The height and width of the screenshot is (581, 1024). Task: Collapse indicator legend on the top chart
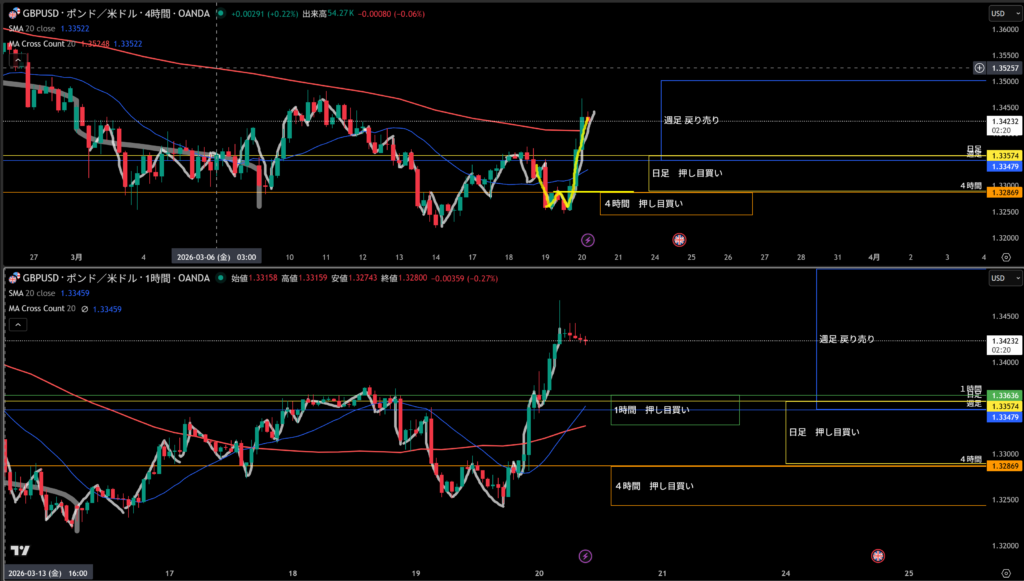17,60
